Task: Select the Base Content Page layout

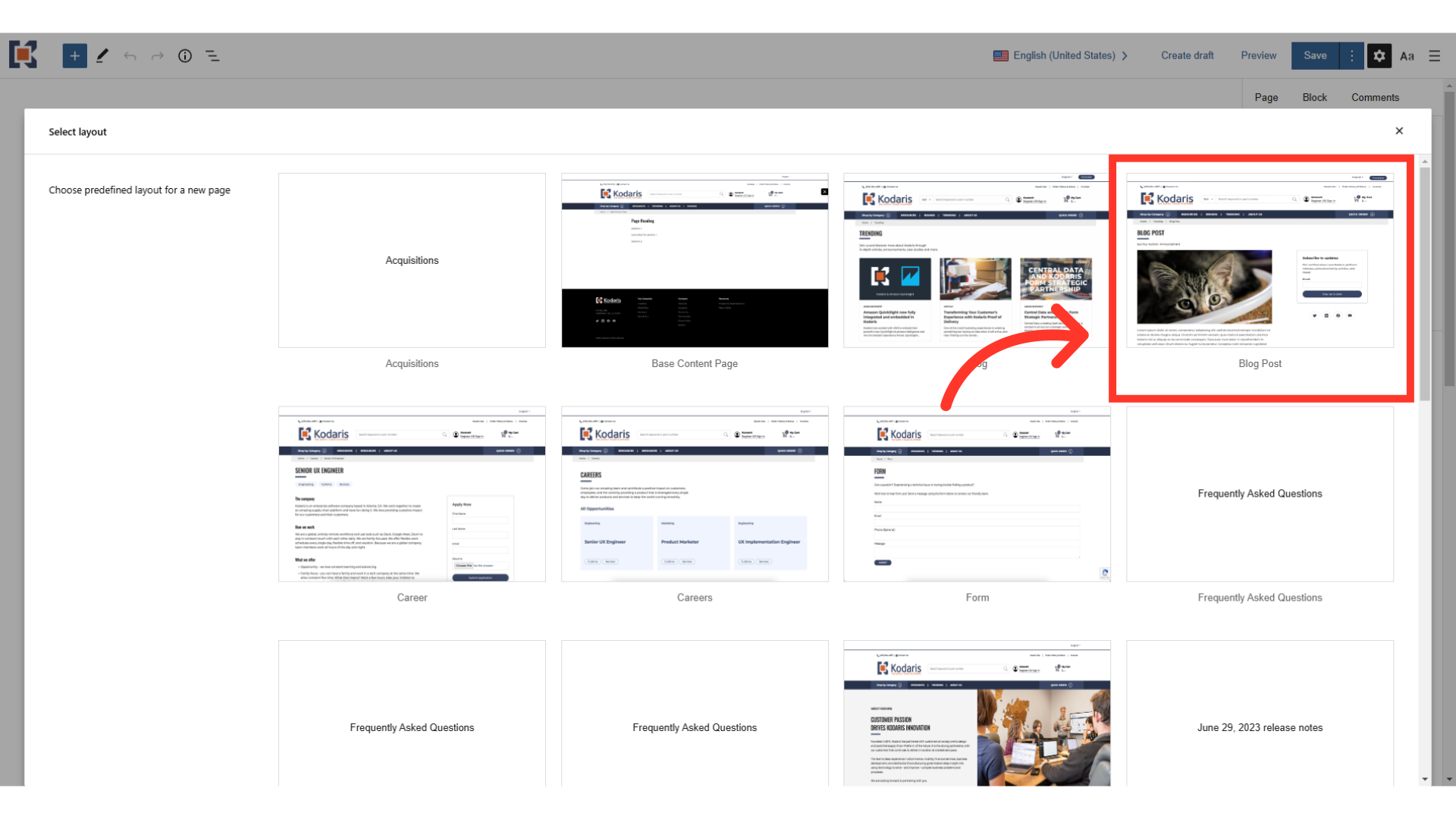Action: [695, 260]
